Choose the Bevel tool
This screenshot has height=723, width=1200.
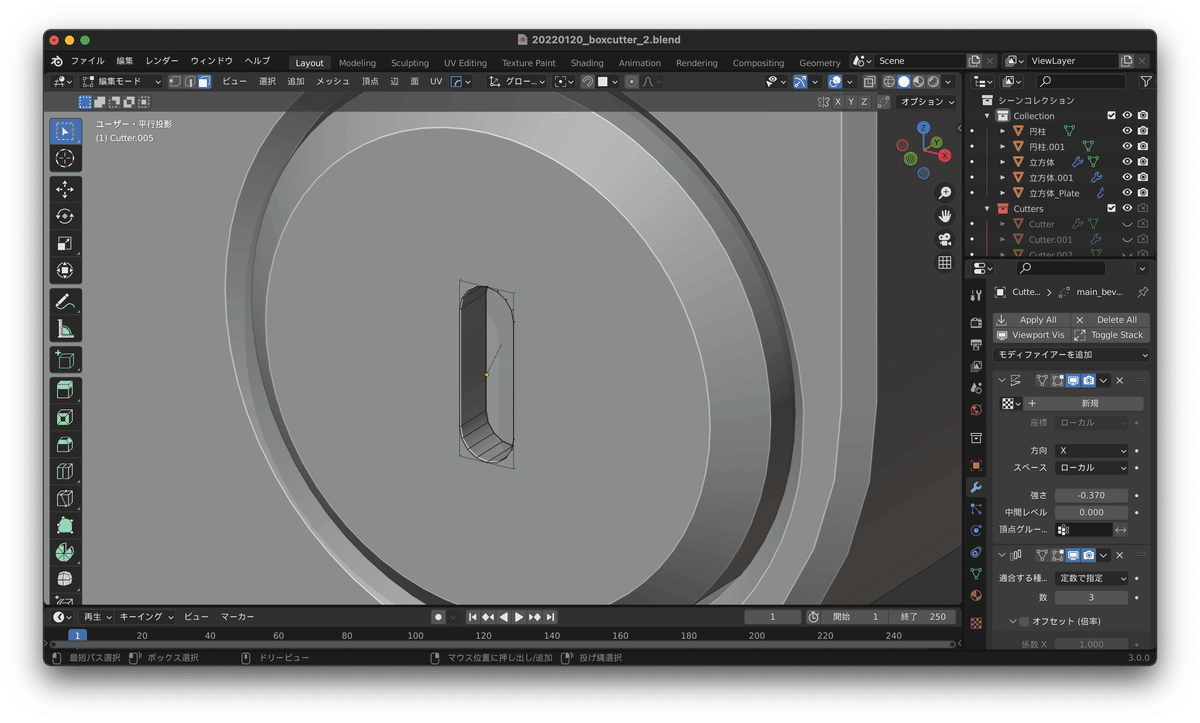[x=65, y=444]
